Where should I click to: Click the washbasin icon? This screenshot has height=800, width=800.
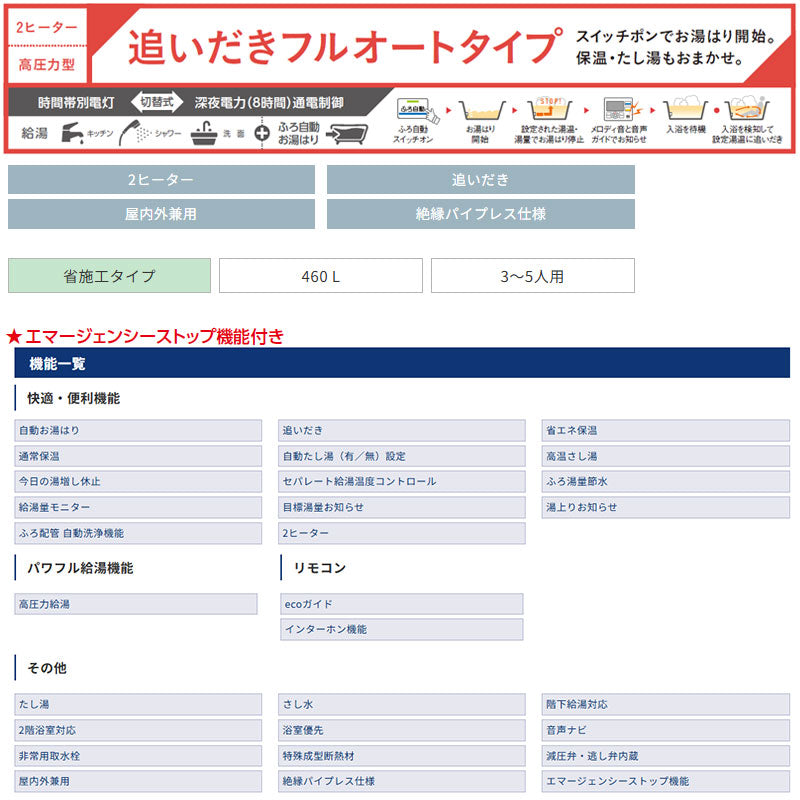point(204,134)
